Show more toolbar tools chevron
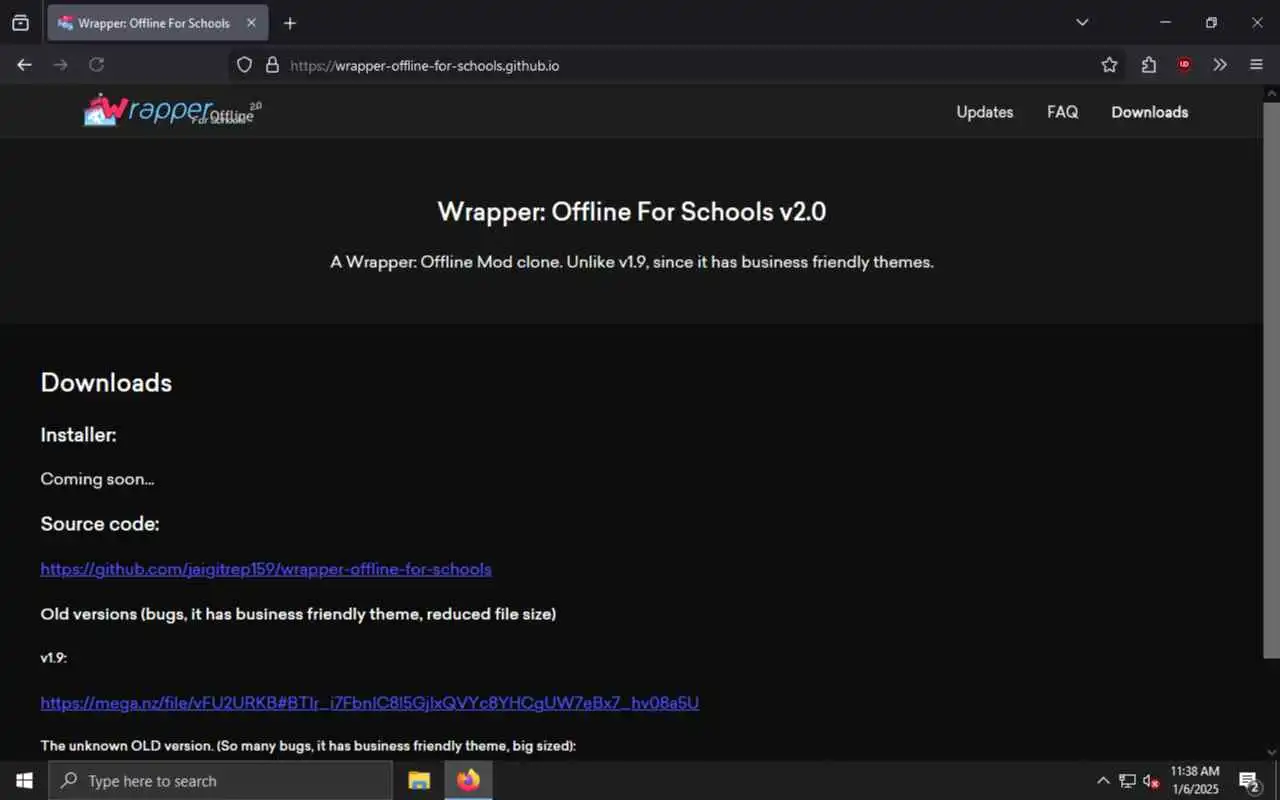 pos(1220,65)
